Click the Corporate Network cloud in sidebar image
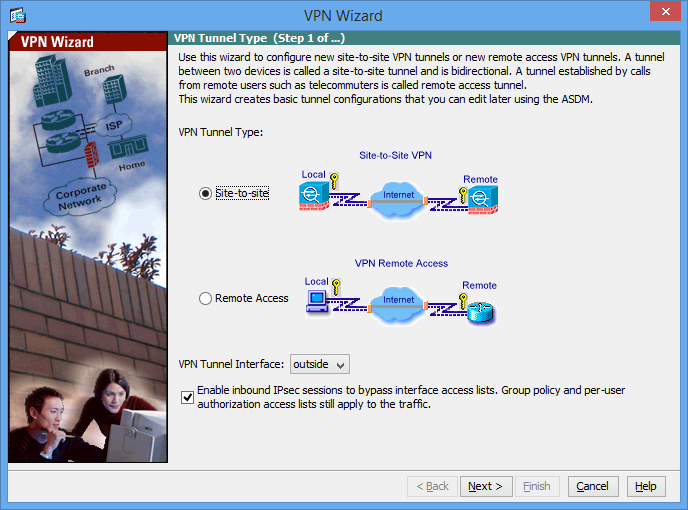The height and width of the screenshot is (510, 688). (x=80, y=197)
